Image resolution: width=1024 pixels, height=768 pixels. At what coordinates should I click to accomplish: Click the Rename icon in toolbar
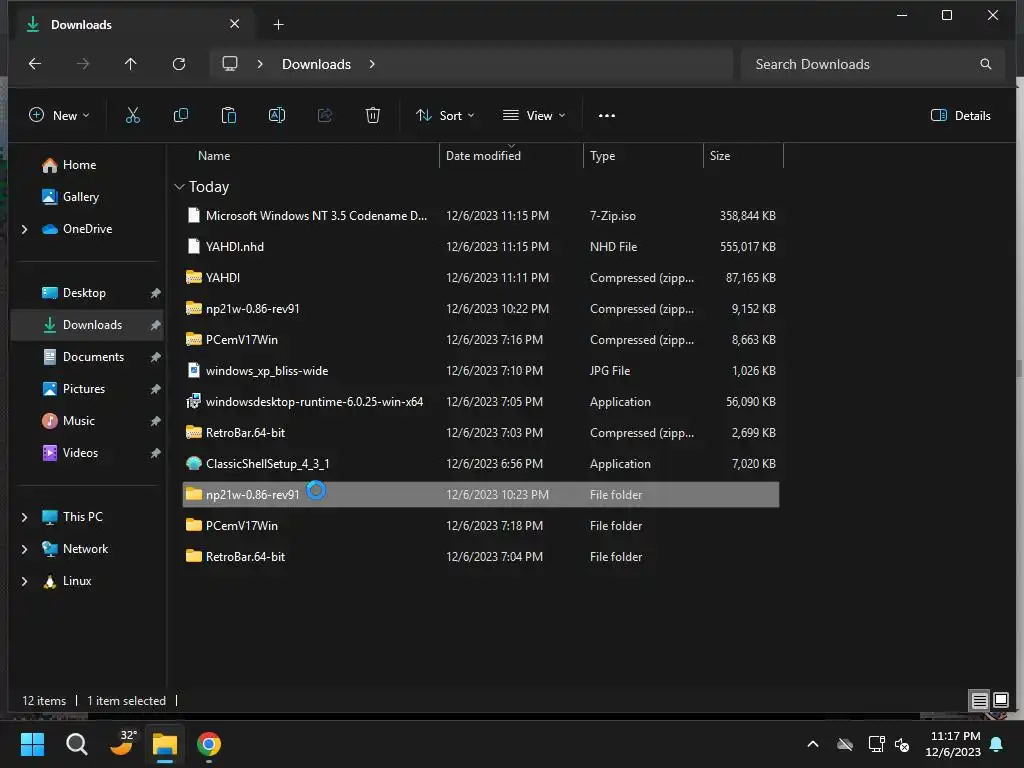tap(277, 116)
